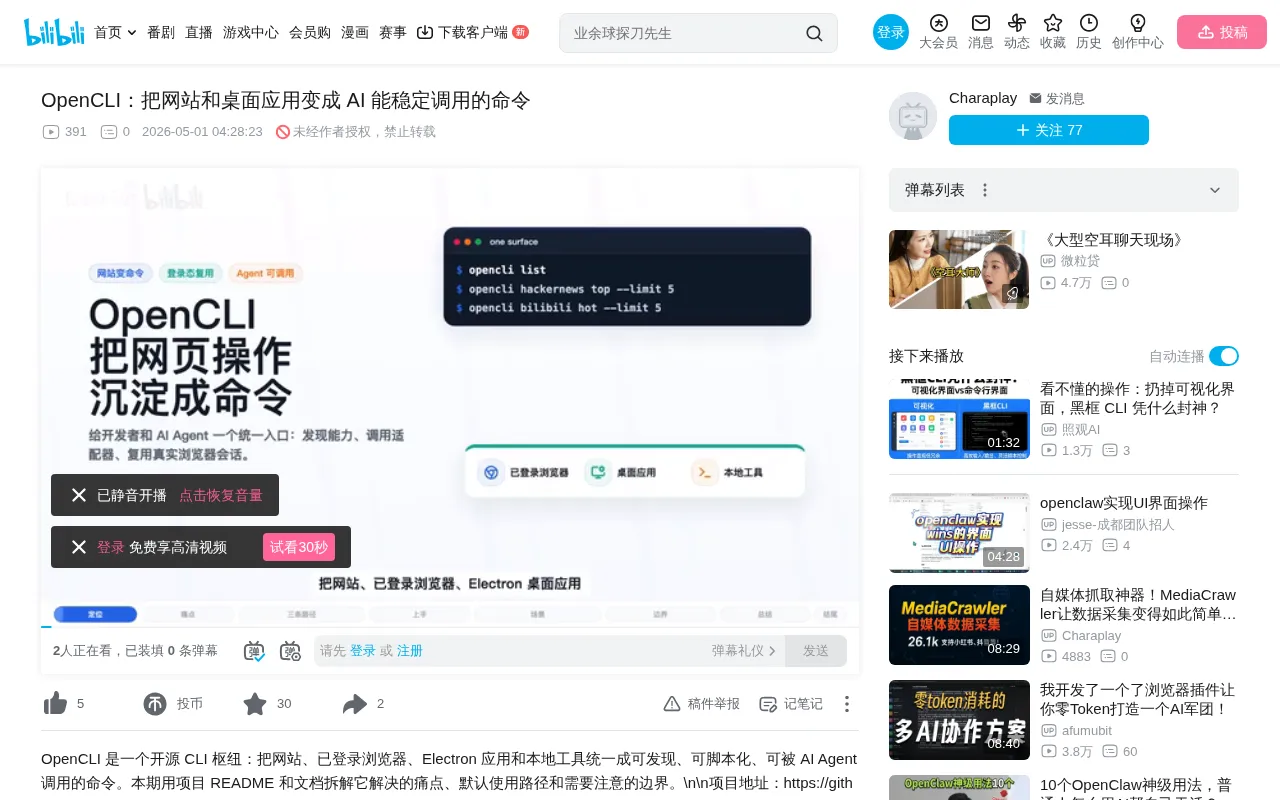Click the 登录 avatar button
This screenshot has height=800, width=1280.
tap(891, 32)
